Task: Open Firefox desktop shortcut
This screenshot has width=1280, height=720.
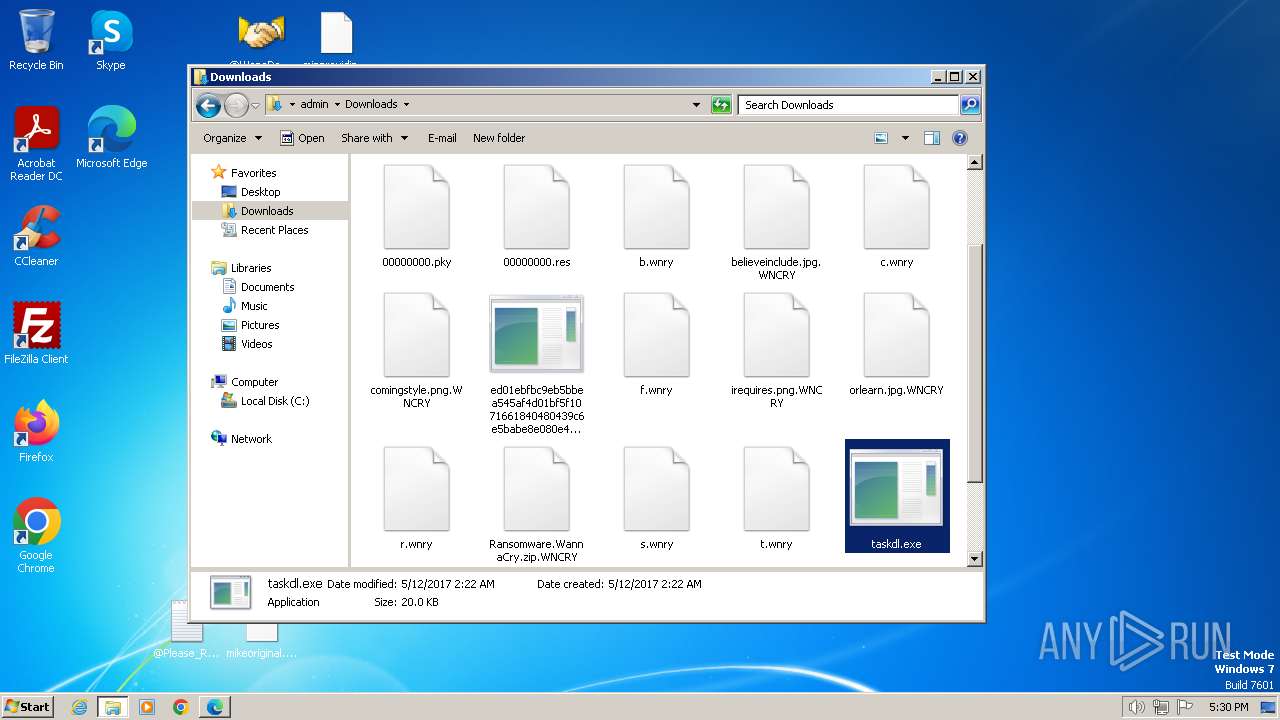Action: 36,432
